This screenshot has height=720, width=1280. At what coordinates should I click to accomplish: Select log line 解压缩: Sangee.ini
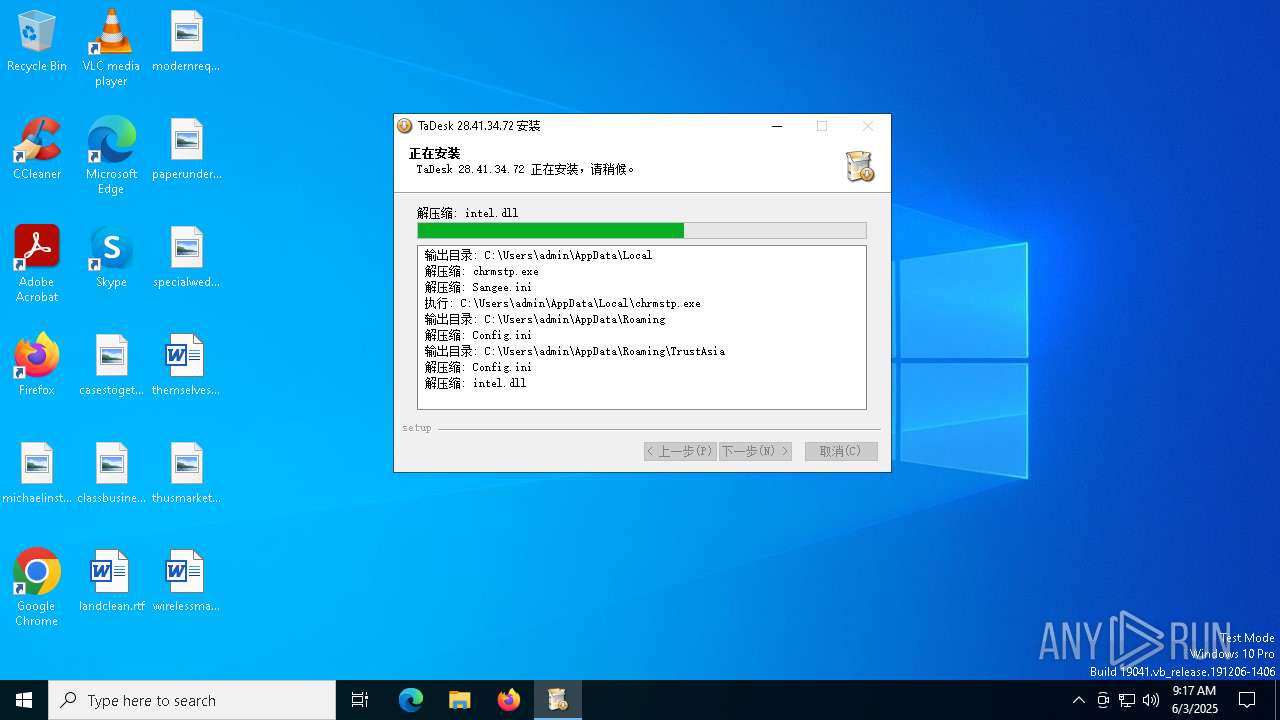click(479, 287)
